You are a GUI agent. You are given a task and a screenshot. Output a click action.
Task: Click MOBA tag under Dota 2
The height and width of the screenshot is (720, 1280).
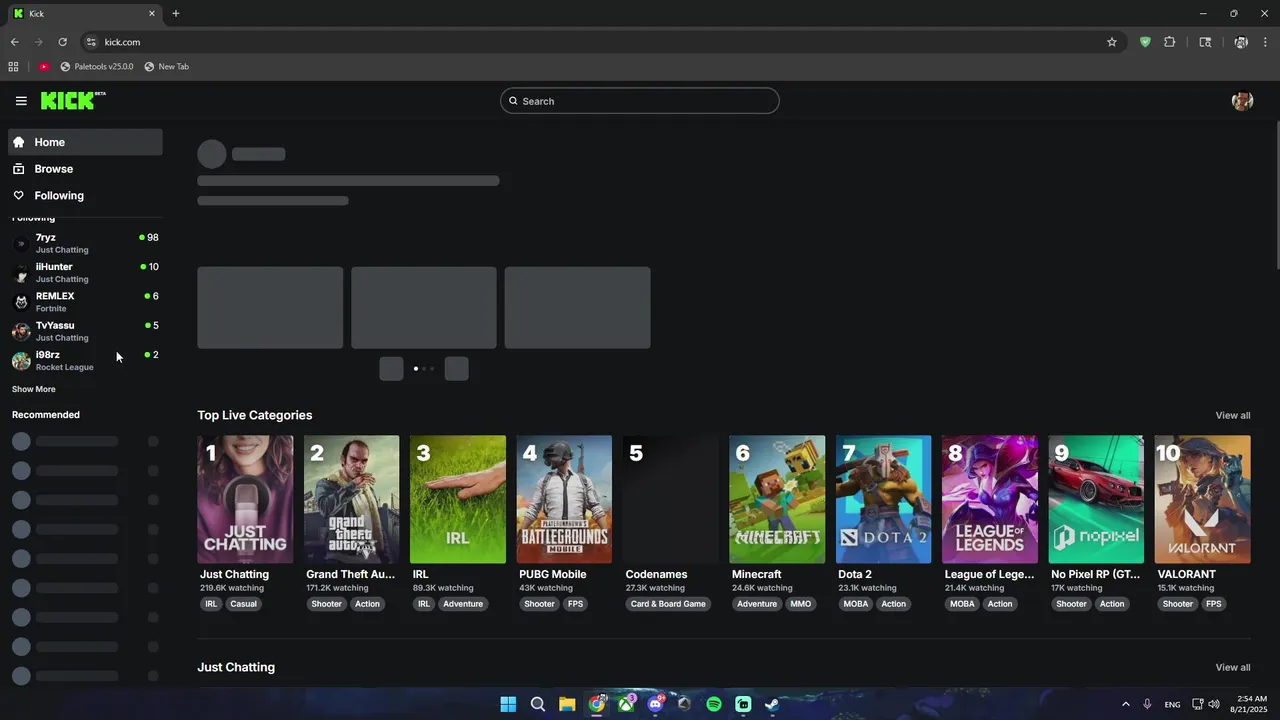point(856,604)
